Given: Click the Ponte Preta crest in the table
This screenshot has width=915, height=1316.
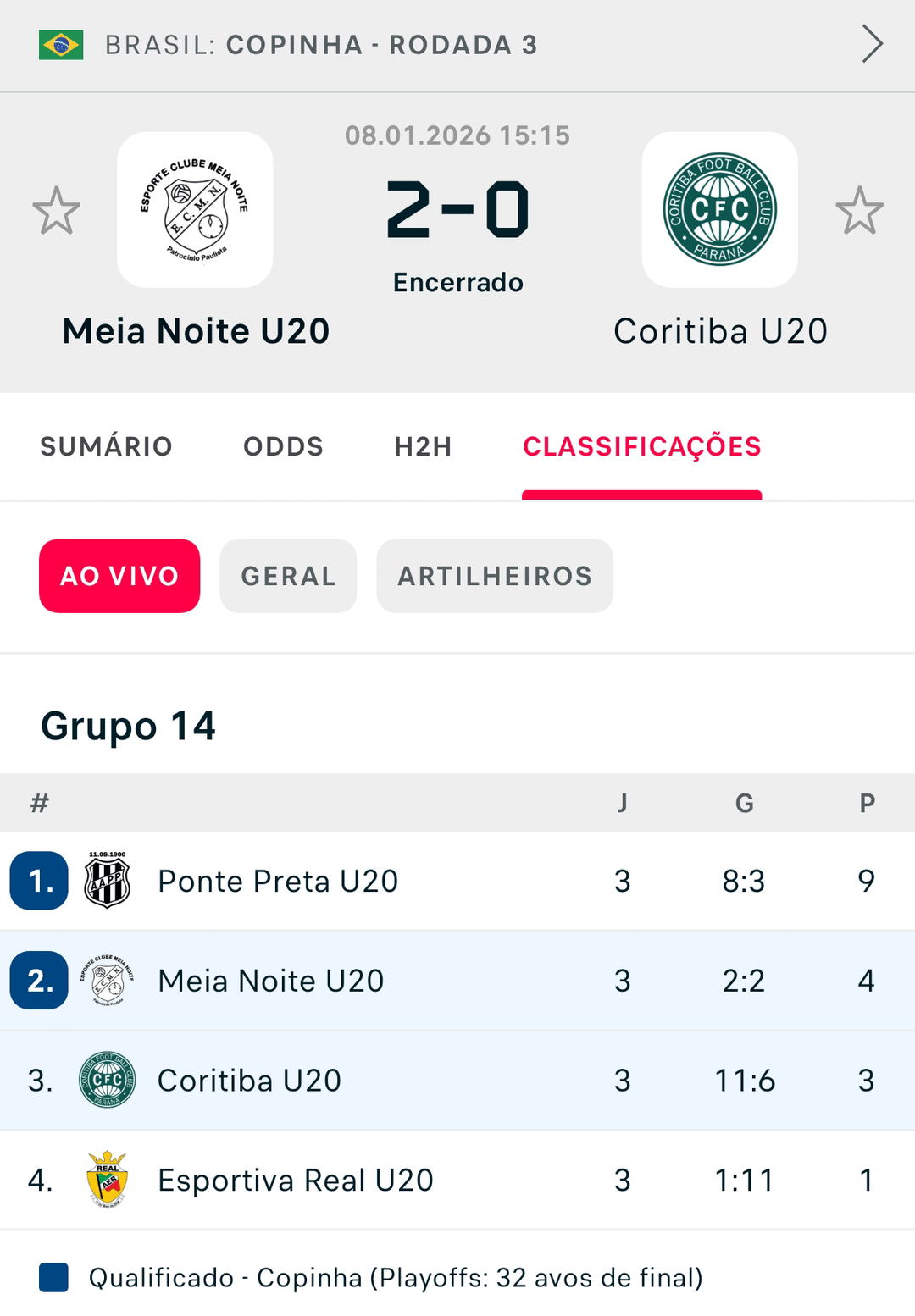Looking at the screenshot, I should (108, 881).
